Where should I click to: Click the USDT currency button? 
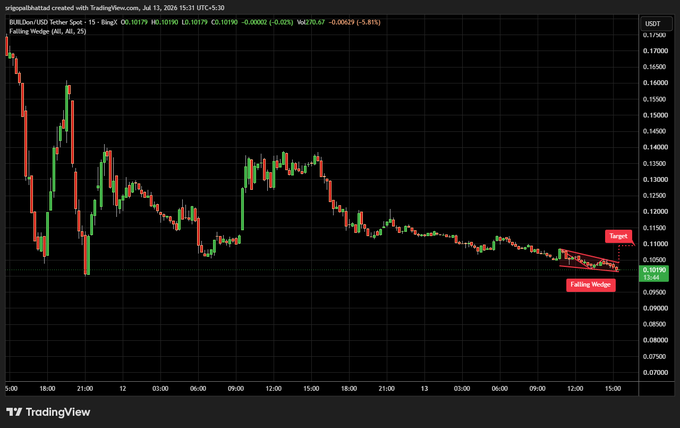656,24
